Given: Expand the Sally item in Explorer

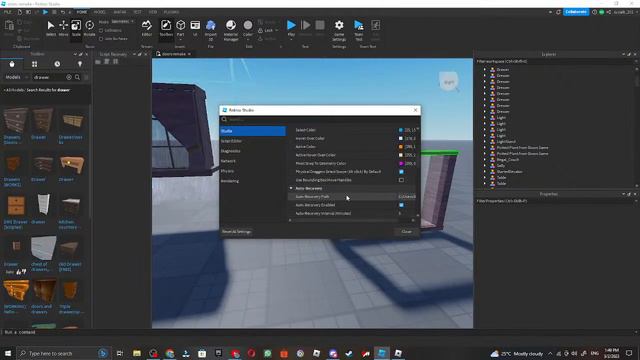Looking at the screenshot, I should [x=485, y=166].
